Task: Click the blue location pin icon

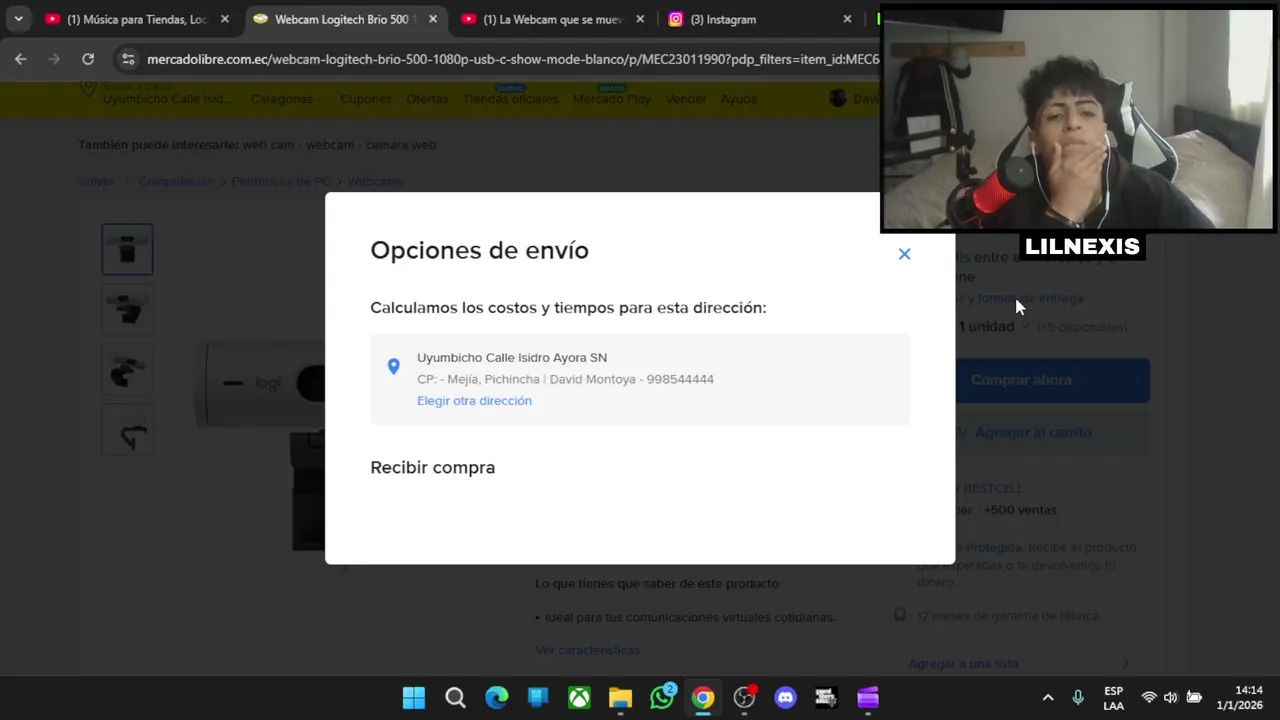Action: [393, 367]
